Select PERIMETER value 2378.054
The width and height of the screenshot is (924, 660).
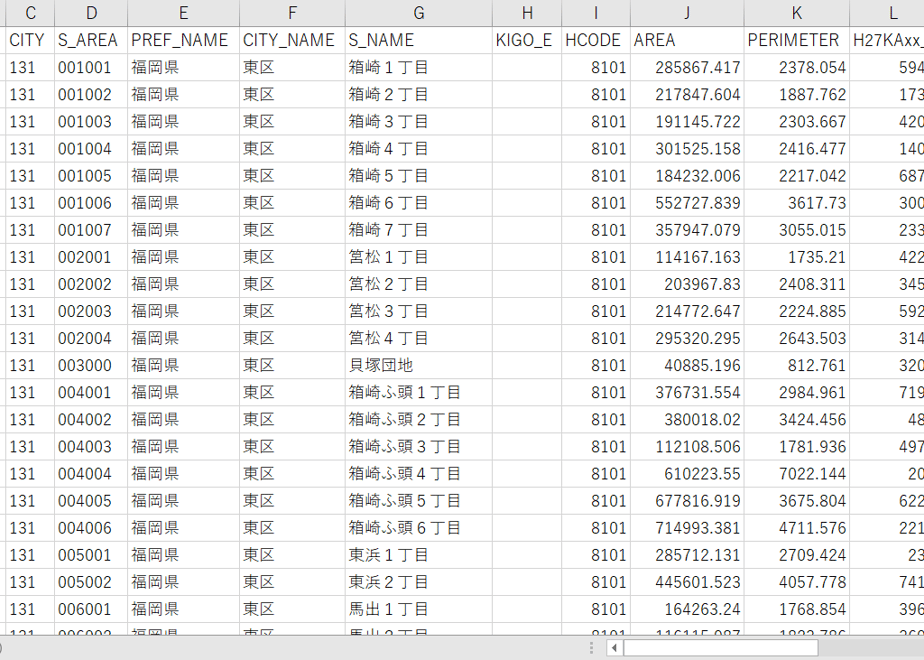point(797,67)
